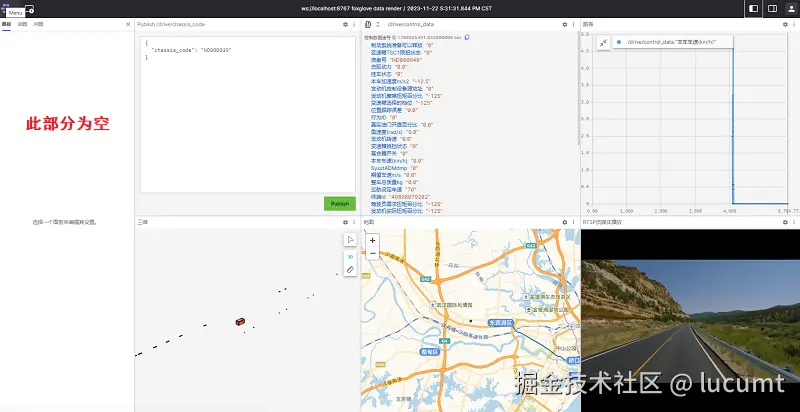Open more-options menu of Publish panel
800x412 pixels.
pyautogui.click(x=354, y=24)
